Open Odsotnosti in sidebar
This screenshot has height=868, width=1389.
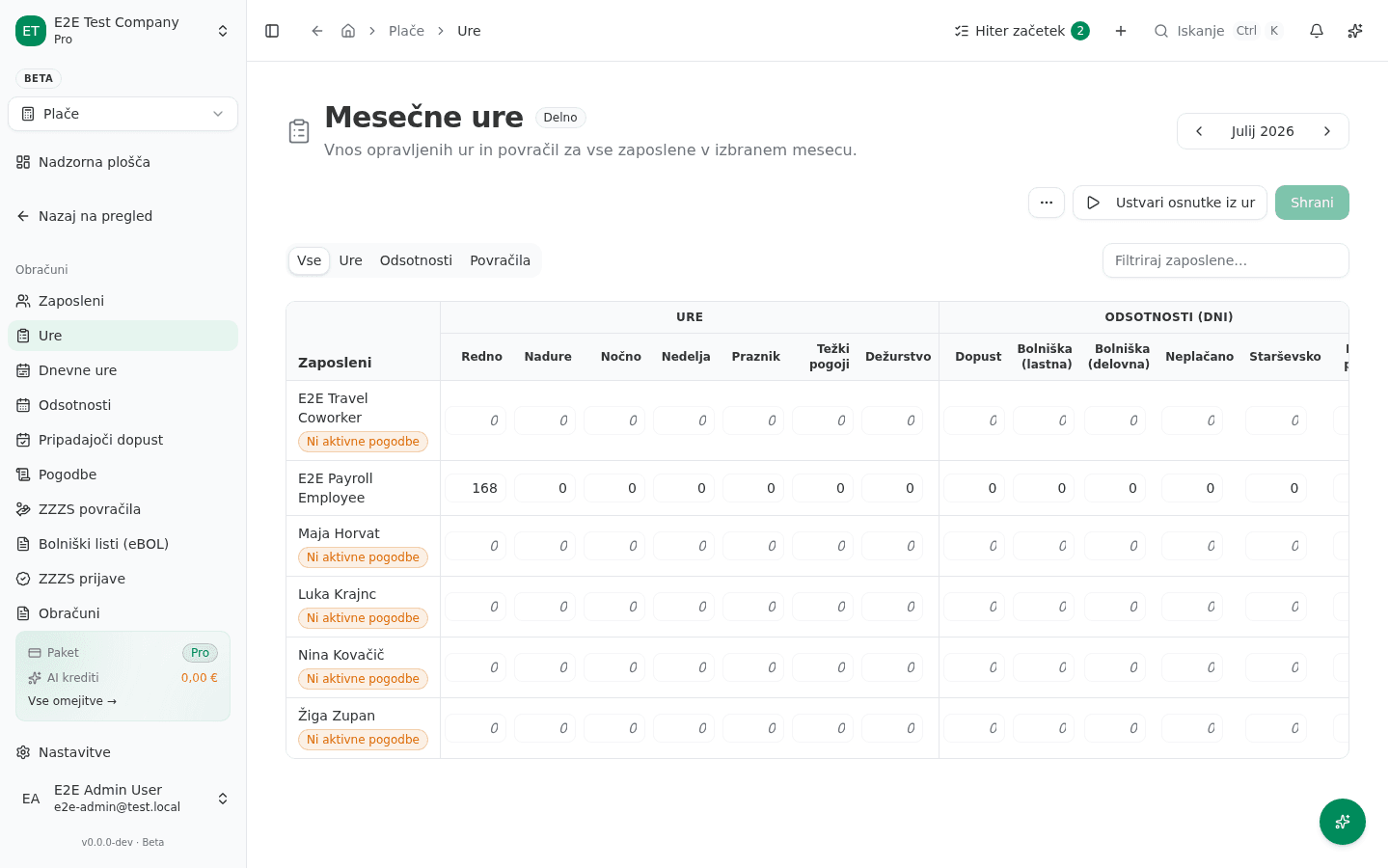pos(123,405)
